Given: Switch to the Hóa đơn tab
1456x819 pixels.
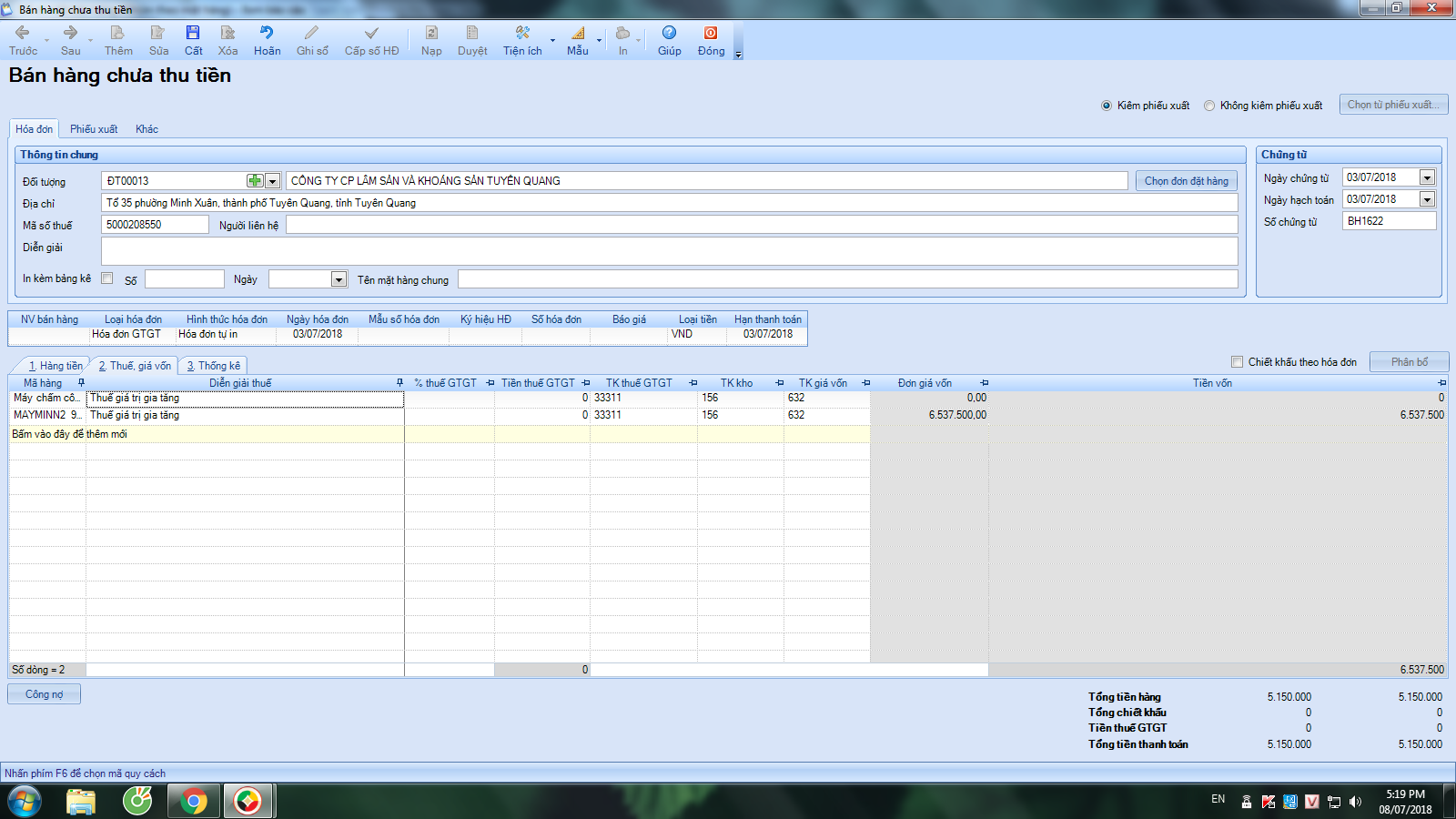Looking at the screenshot, I should click(34, 129).
